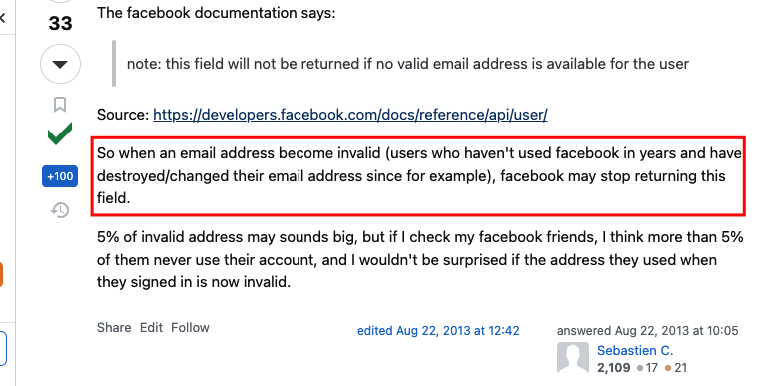Click the left-edge back chevron
The width and height of the screenshot is (779, 386).
tap(2, 18)
